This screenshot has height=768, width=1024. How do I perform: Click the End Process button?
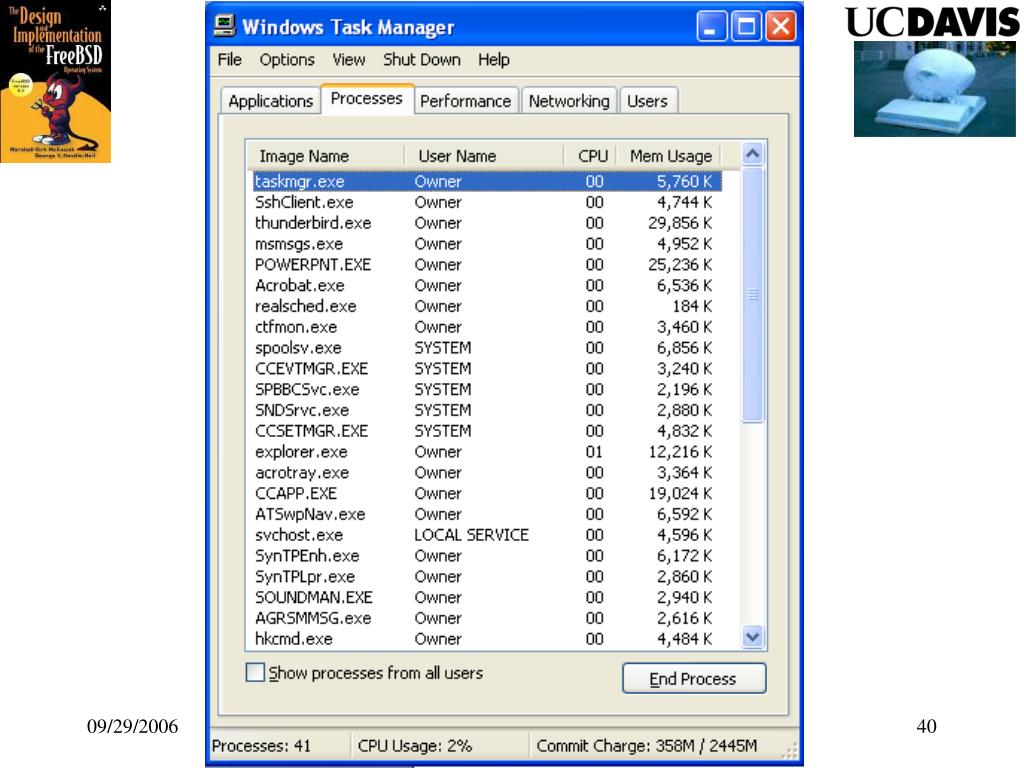point(694,679)
